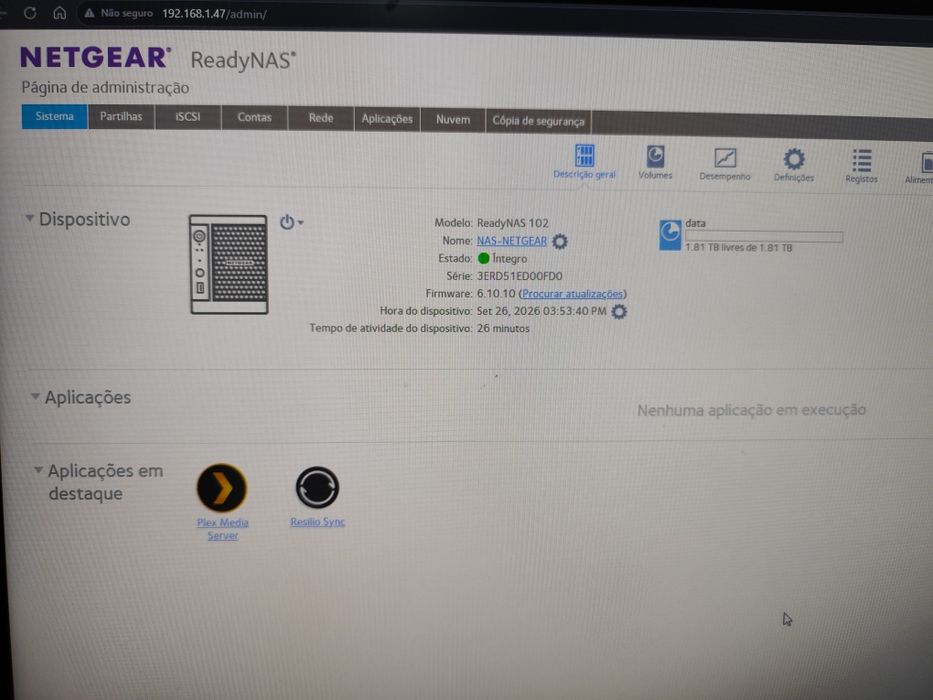Open the Descrição geral overview icon
Image resolution: width=933 pixels, height=700 pixels.
point(584,156)
